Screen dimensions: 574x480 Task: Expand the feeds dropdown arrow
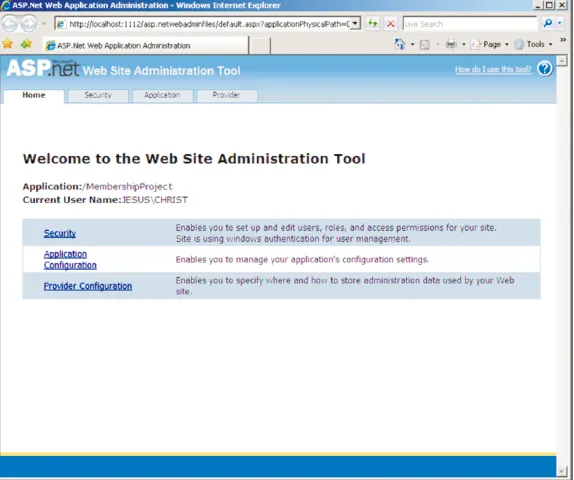click(438, 45)
